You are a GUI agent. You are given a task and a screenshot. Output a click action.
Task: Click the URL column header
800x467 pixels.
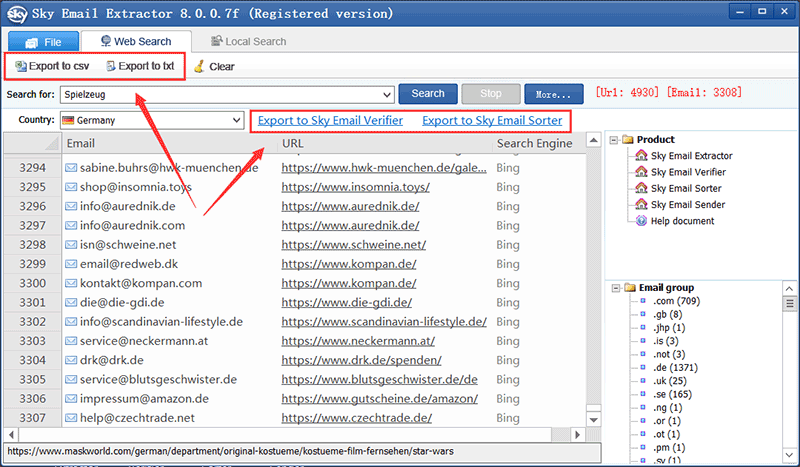click(386, 143)
